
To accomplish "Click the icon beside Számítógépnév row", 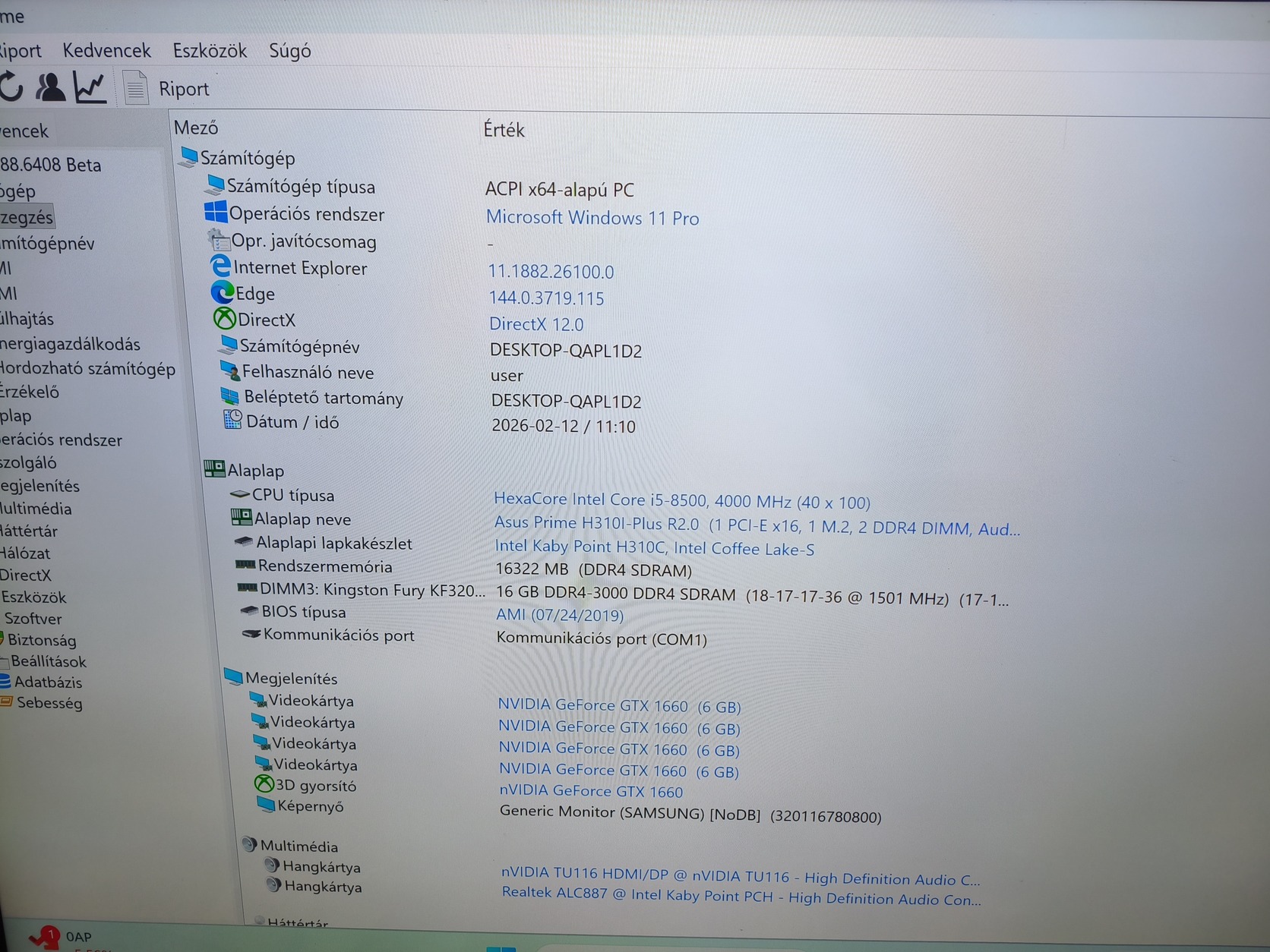I will pyautogui.click(x=228, y=345).
